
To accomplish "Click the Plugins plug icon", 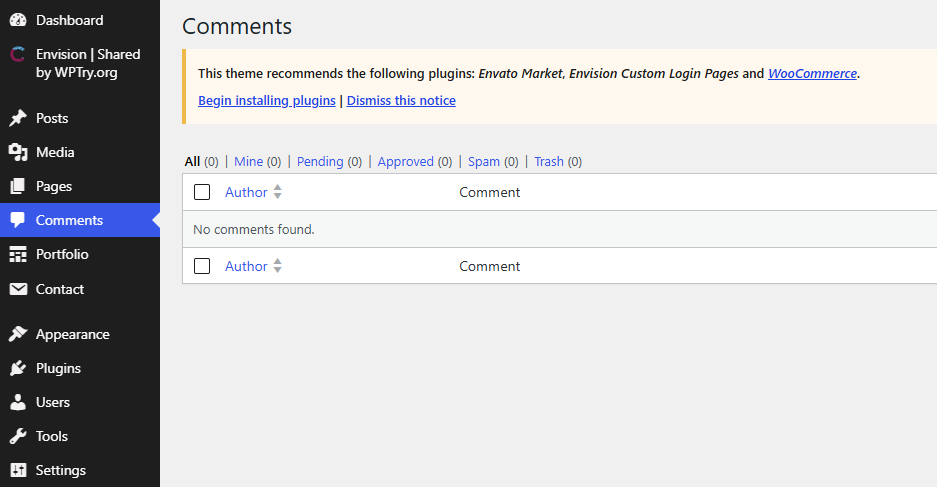I will click(x=18, y=368).
